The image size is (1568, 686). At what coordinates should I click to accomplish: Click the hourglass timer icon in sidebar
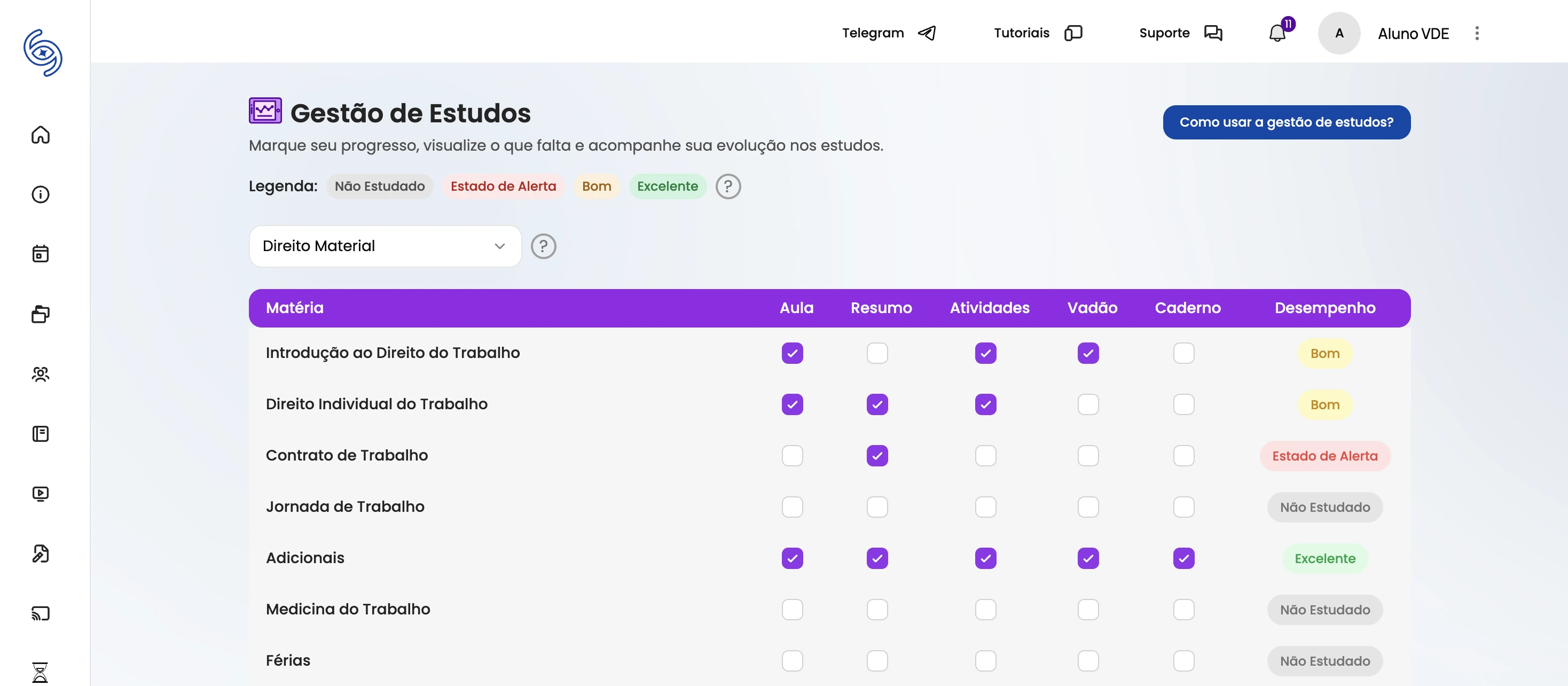click(x=40, y=672)
